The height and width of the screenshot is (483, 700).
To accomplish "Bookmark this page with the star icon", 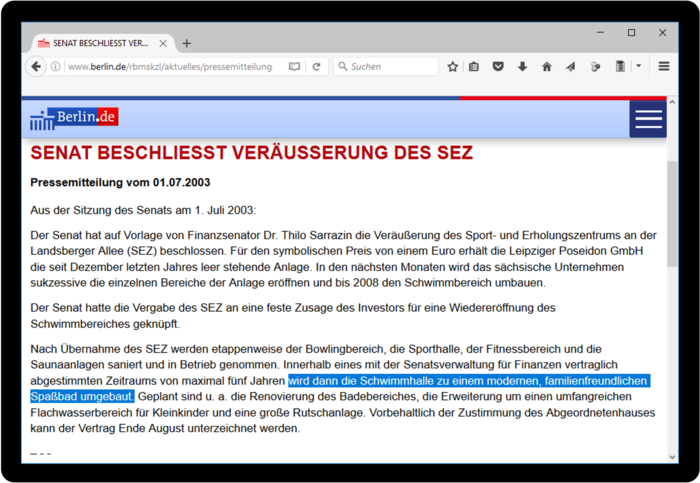I will (x=453, y=67).
